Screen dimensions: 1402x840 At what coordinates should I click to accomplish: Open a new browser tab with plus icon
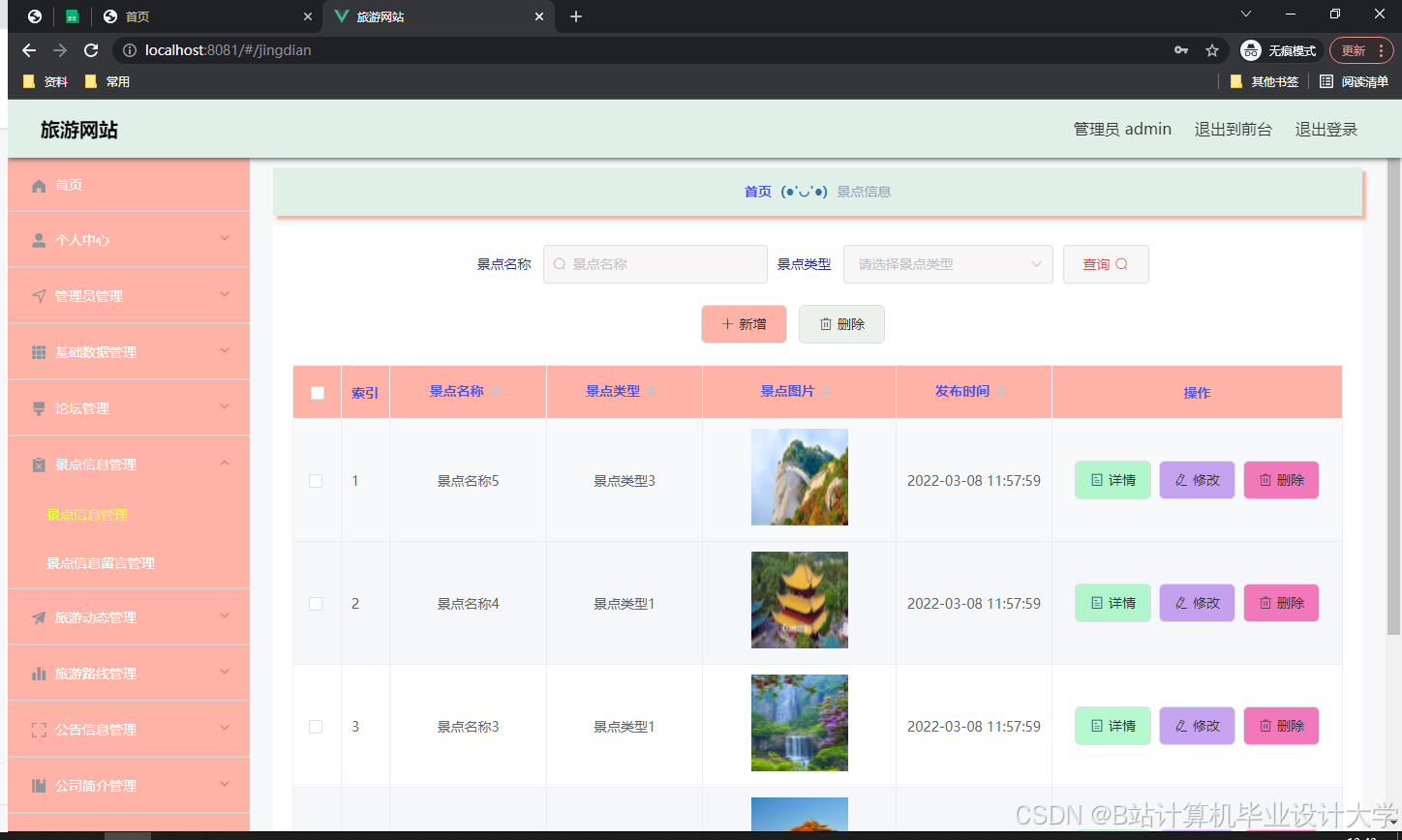576,16
